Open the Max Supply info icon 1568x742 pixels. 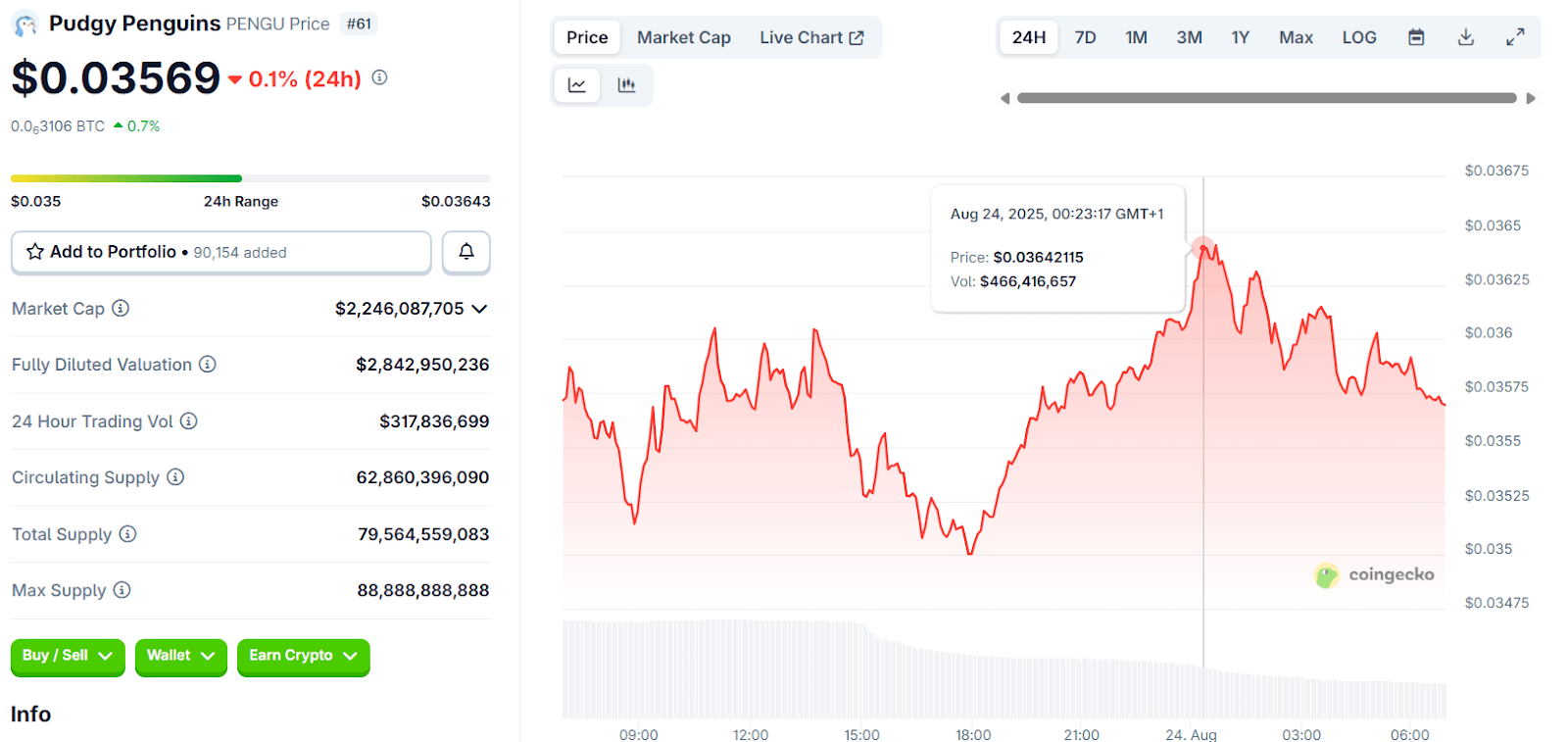[x=122, y=589]
